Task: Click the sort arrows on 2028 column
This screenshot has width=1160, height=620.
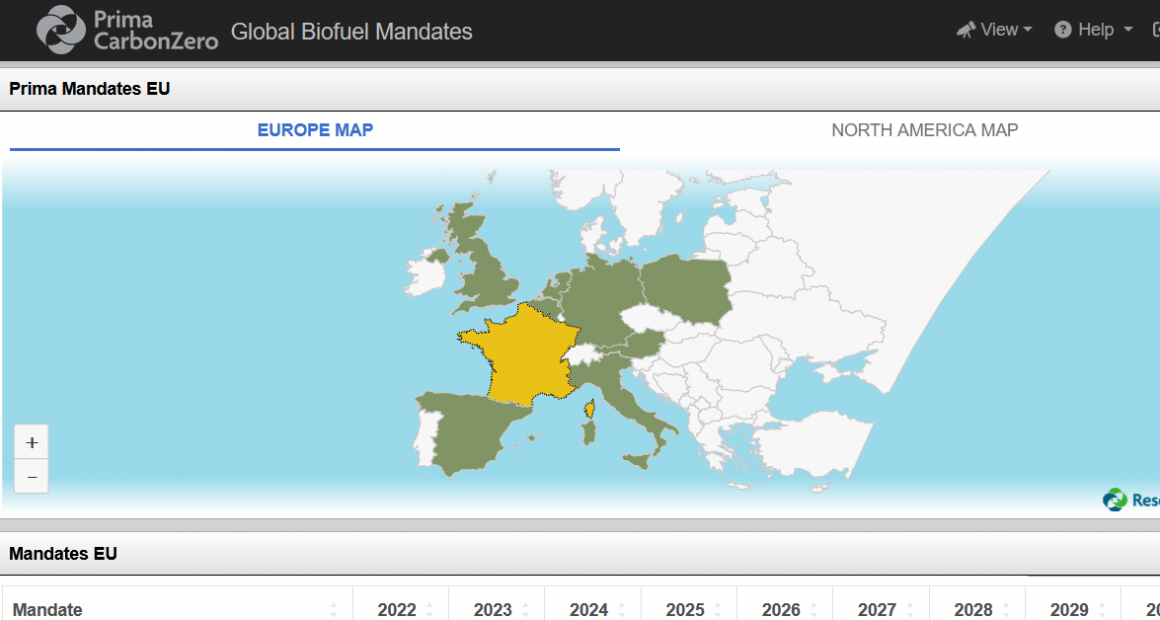Action: tap(1005, 610)
